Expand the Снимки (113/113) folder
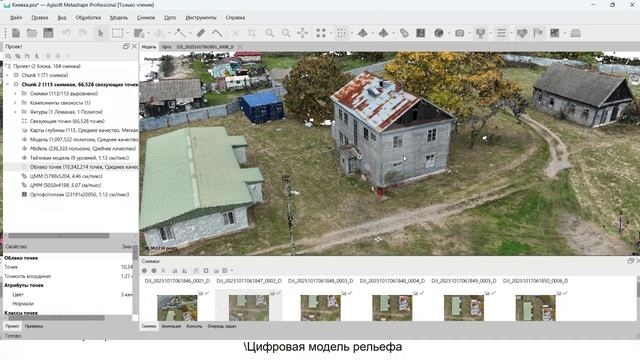This screenshot has height=360, width=640. (x=15, y=93)
